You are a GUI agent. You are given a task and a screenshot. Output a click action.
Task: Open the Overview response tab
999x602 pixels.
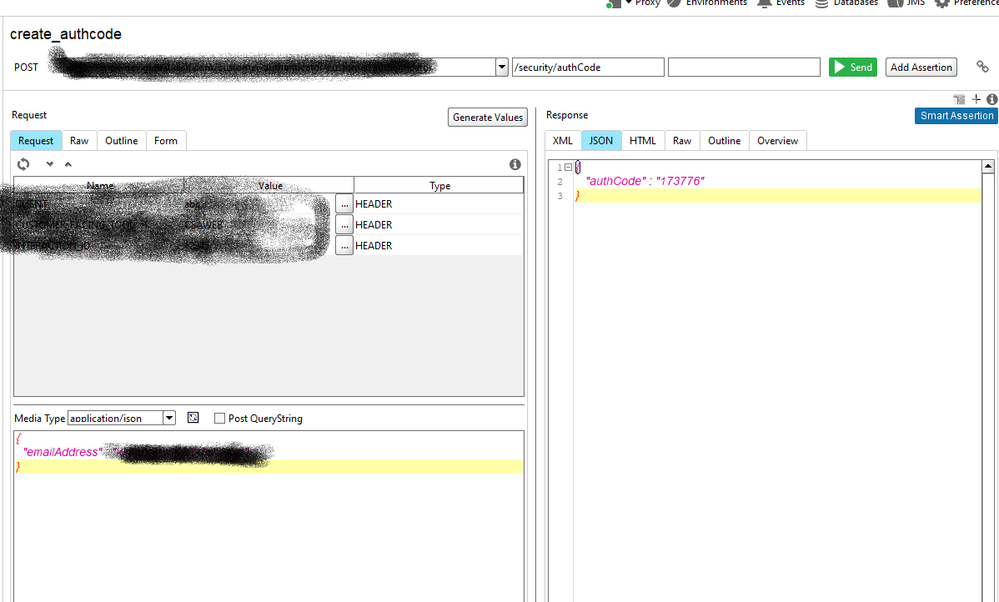pyautogui.click(x=777, y=140)
